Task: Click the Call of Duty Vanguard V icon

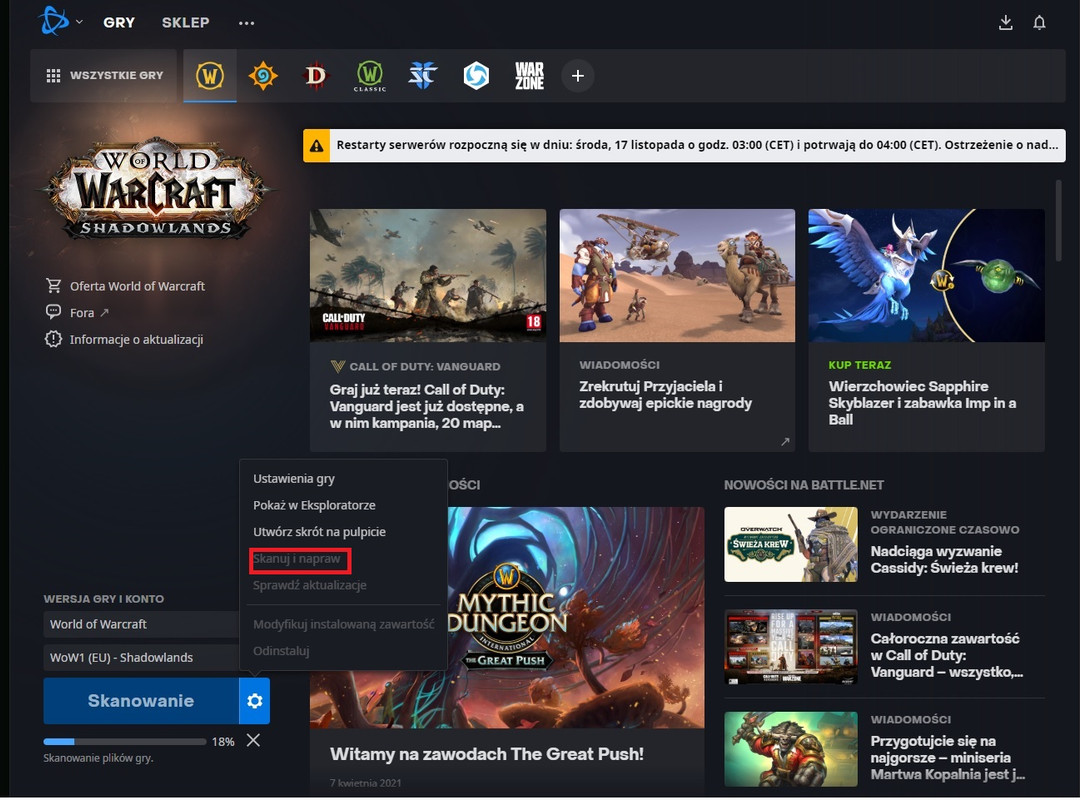Action: click(337, 366)
